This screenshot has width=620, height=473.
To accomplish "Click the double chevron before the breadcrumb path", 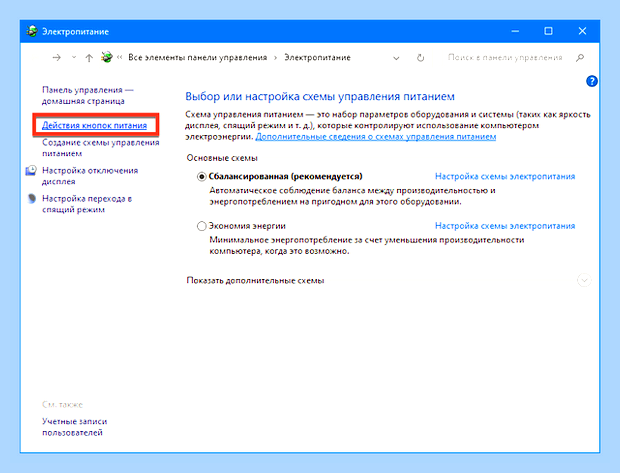I will point(119,57).
